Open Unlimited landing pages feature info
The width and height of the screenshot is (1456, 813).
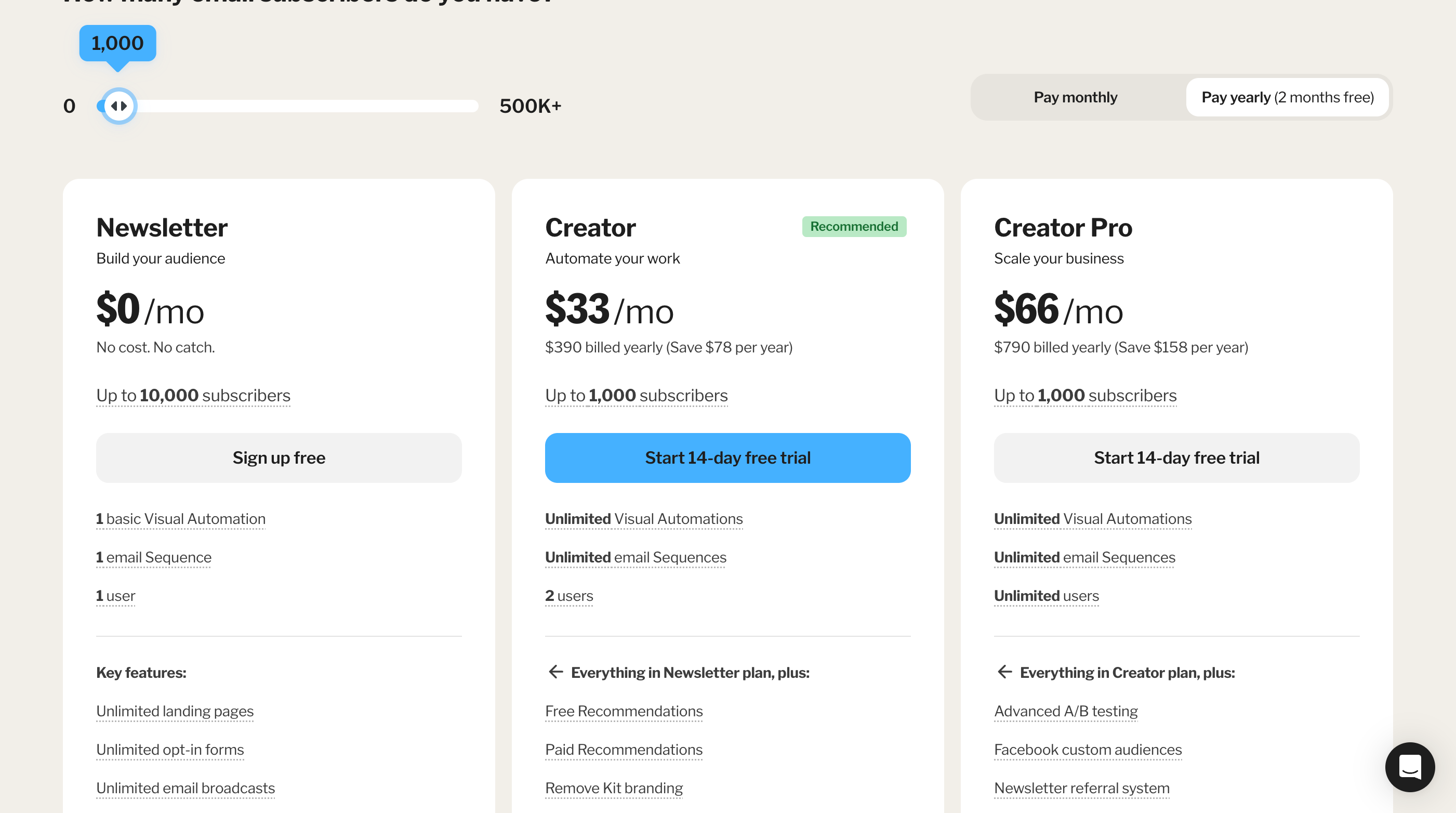pos(175,711)
